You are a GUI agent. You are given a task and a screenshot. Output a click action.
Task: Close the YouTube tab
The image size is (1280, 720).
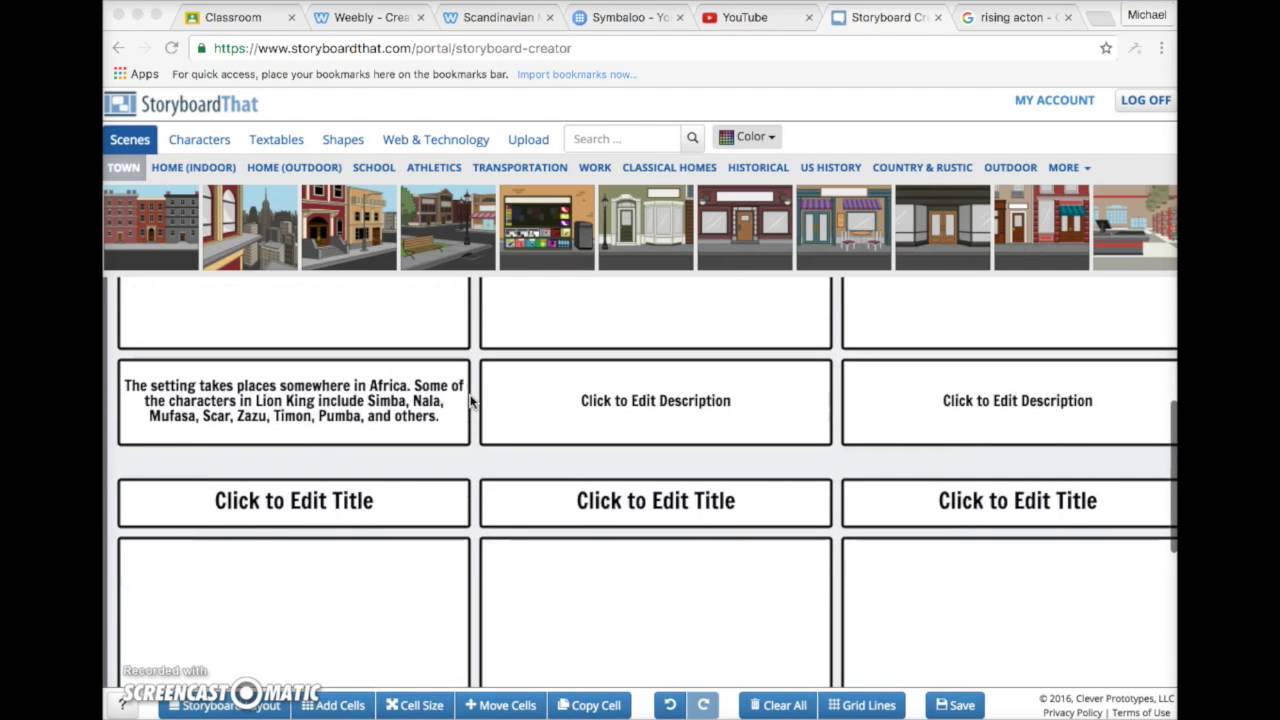pos(809,18)
